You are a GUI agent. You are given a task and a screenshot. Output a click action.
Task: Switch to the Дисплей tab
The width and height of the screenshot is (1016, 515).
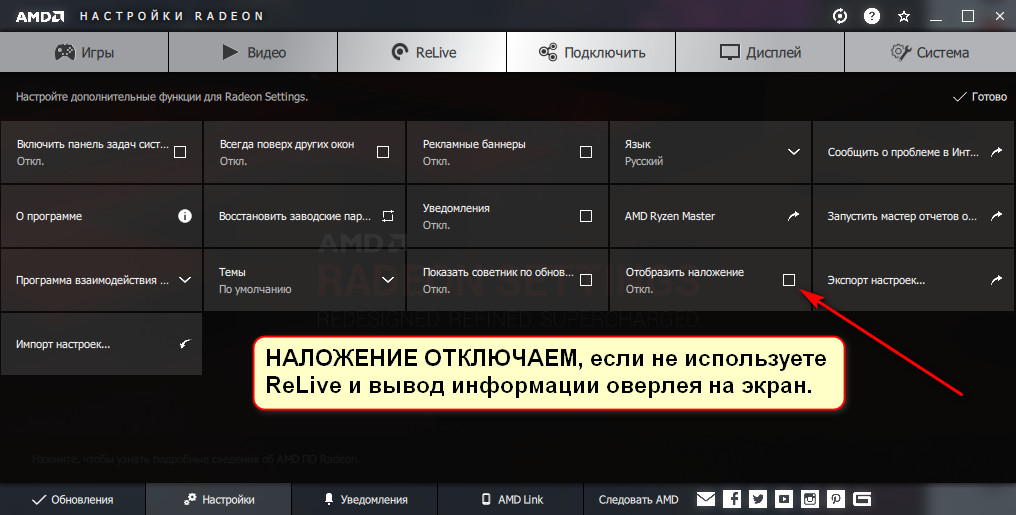(x=760, y=52)
